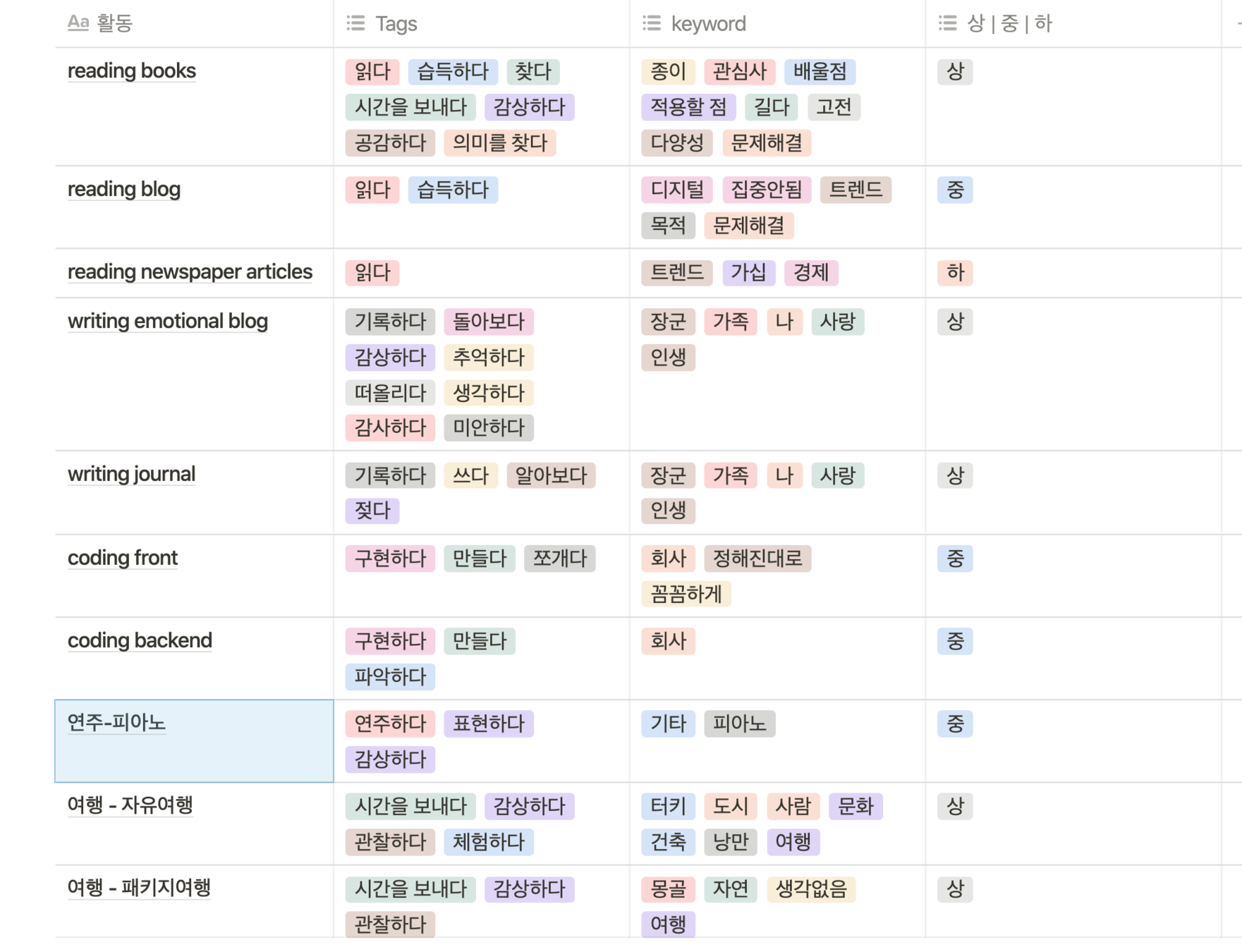Click 중 rating in 연주-피아노 row

[955, 724]
